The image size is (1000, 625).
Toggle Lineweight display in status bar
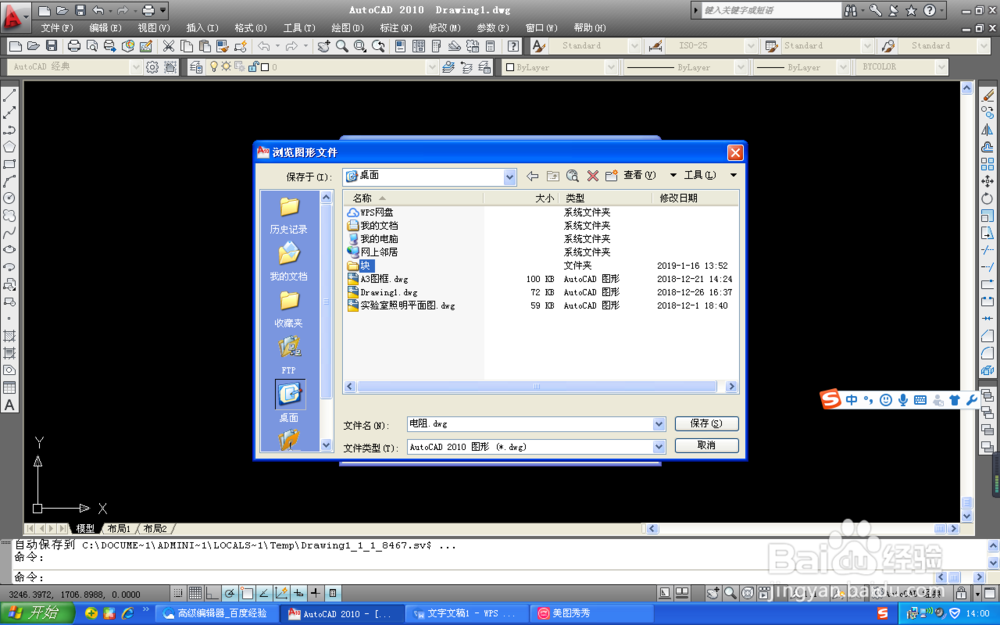(316, 593)
